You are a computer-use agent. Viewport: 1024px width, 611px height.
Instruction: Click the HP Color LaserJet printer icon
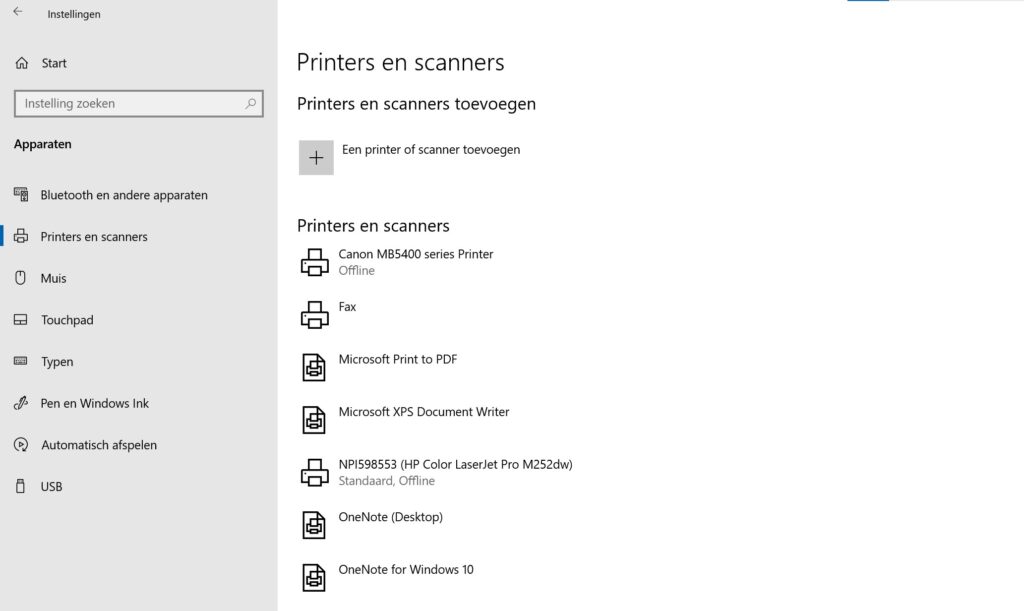coord(315,472)
